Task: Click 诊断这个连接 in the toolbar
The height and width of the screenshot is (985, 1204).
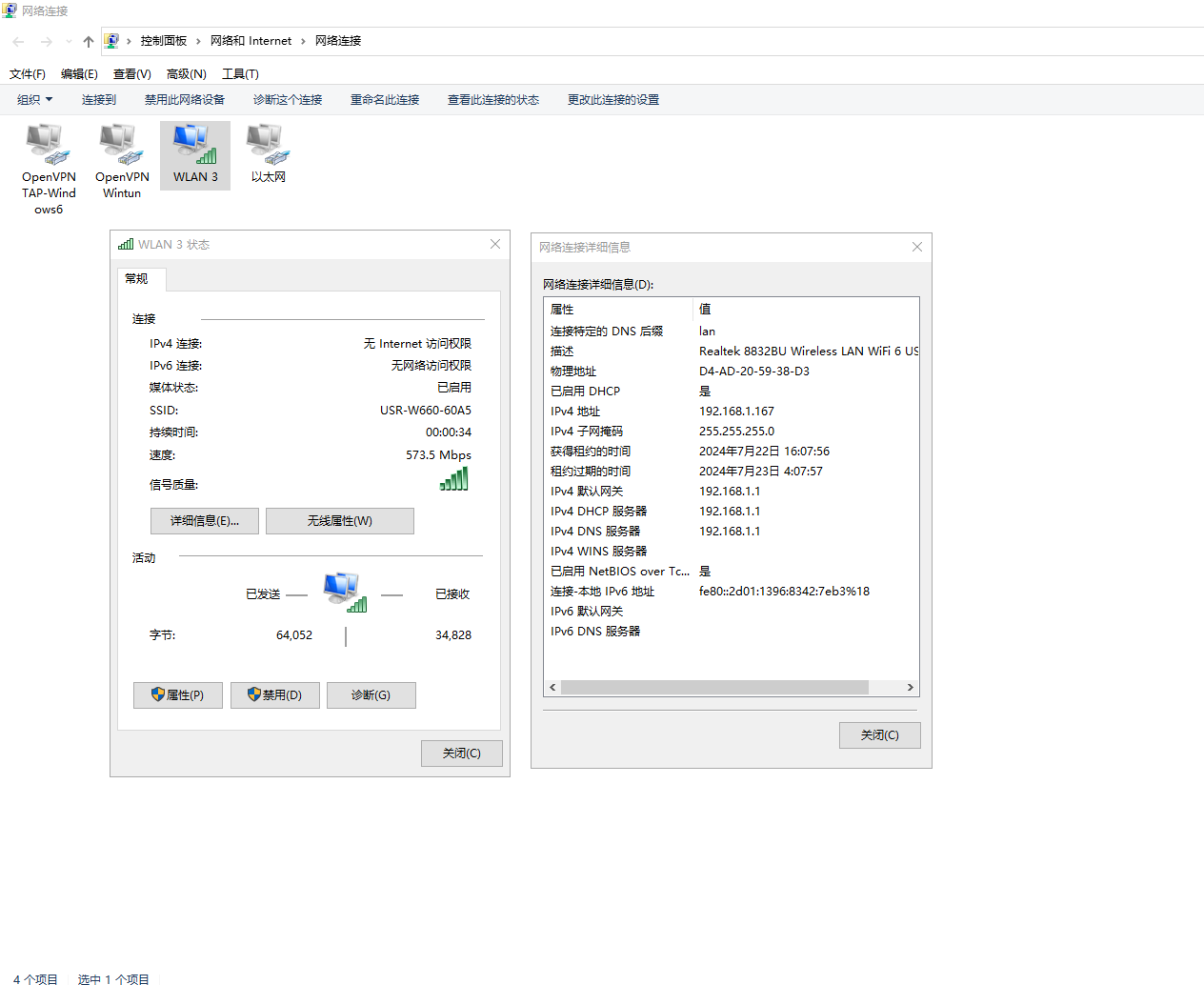Action: click(288, 100)
